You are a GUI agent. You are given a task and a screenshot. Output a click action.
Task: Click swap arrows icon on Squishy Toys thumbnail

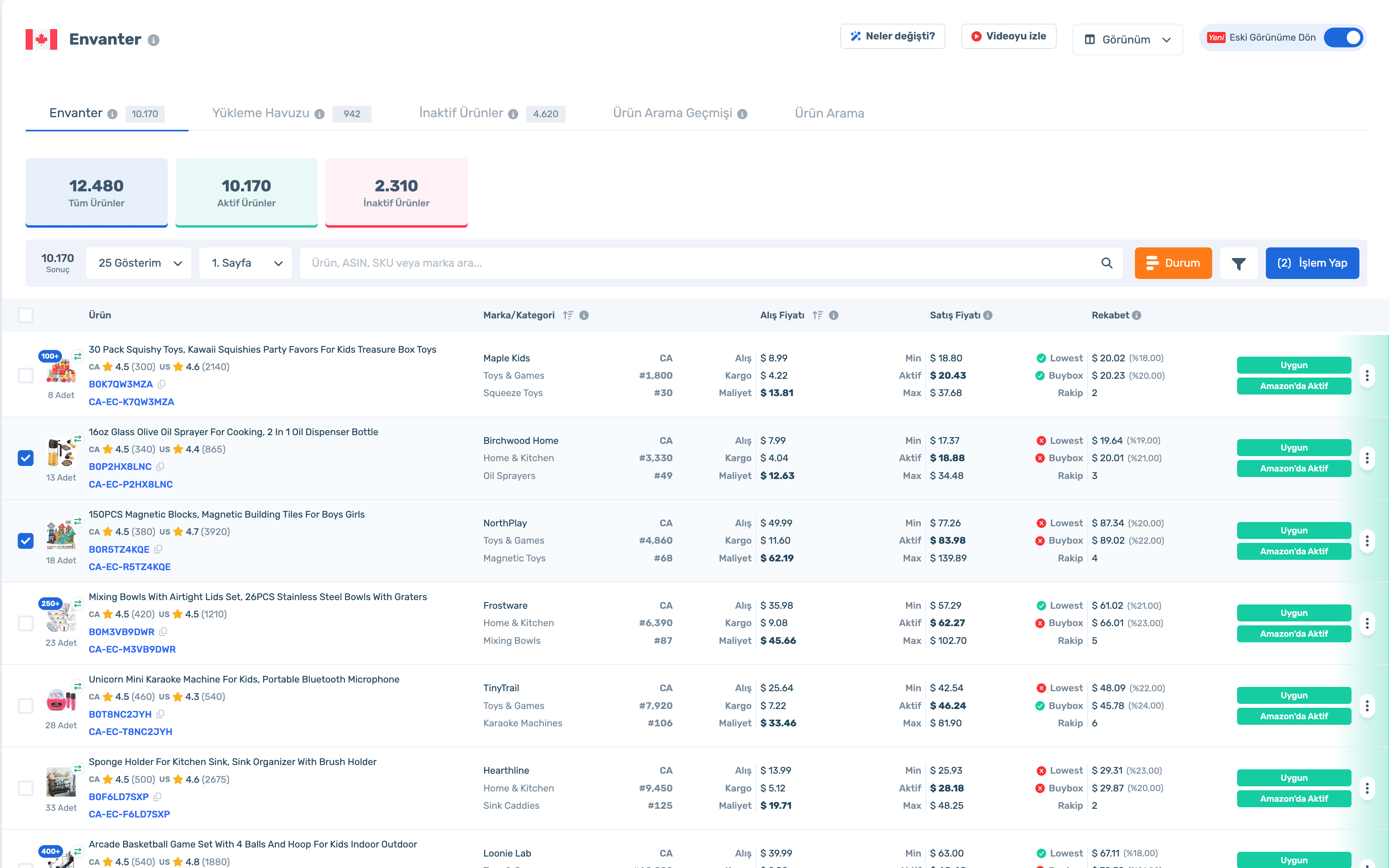coord(77,357)
